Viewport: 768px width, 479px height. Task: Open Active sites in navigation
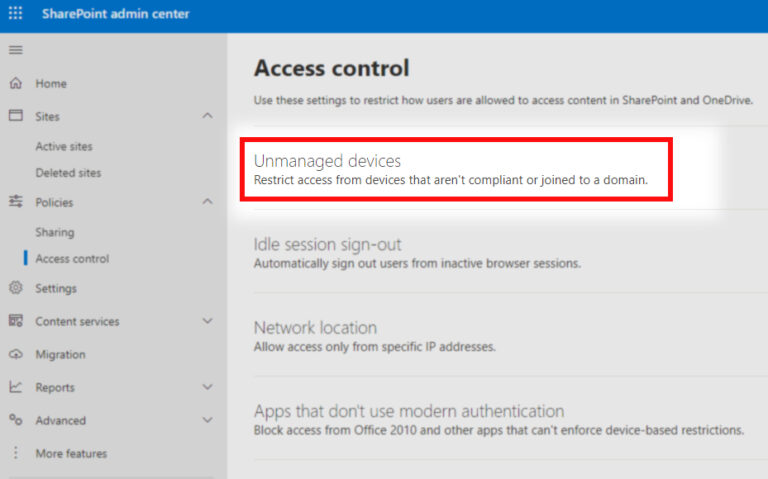(x=64, y=146)
